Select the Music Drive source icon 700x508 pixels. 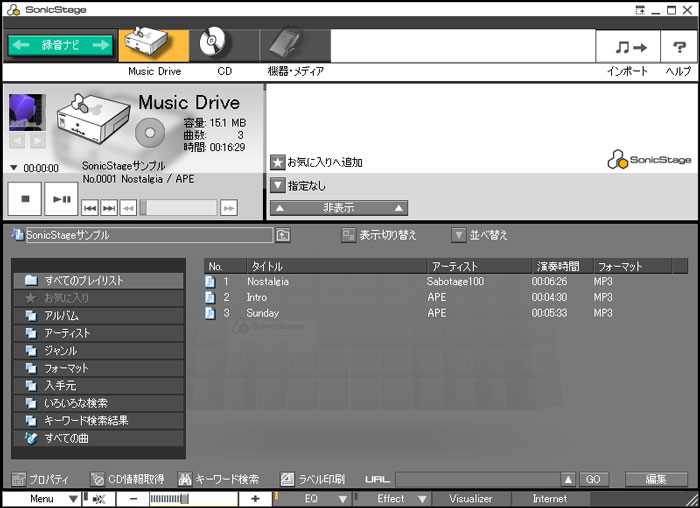153,46
